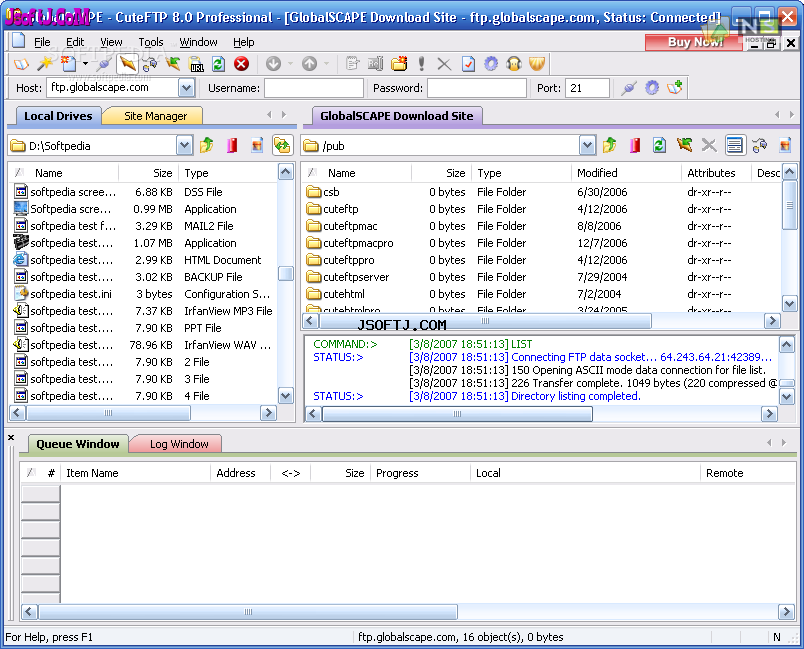Click the Rename icon in main toolbar
Viewport: 804px width, 649px height.
pos(375,64)
